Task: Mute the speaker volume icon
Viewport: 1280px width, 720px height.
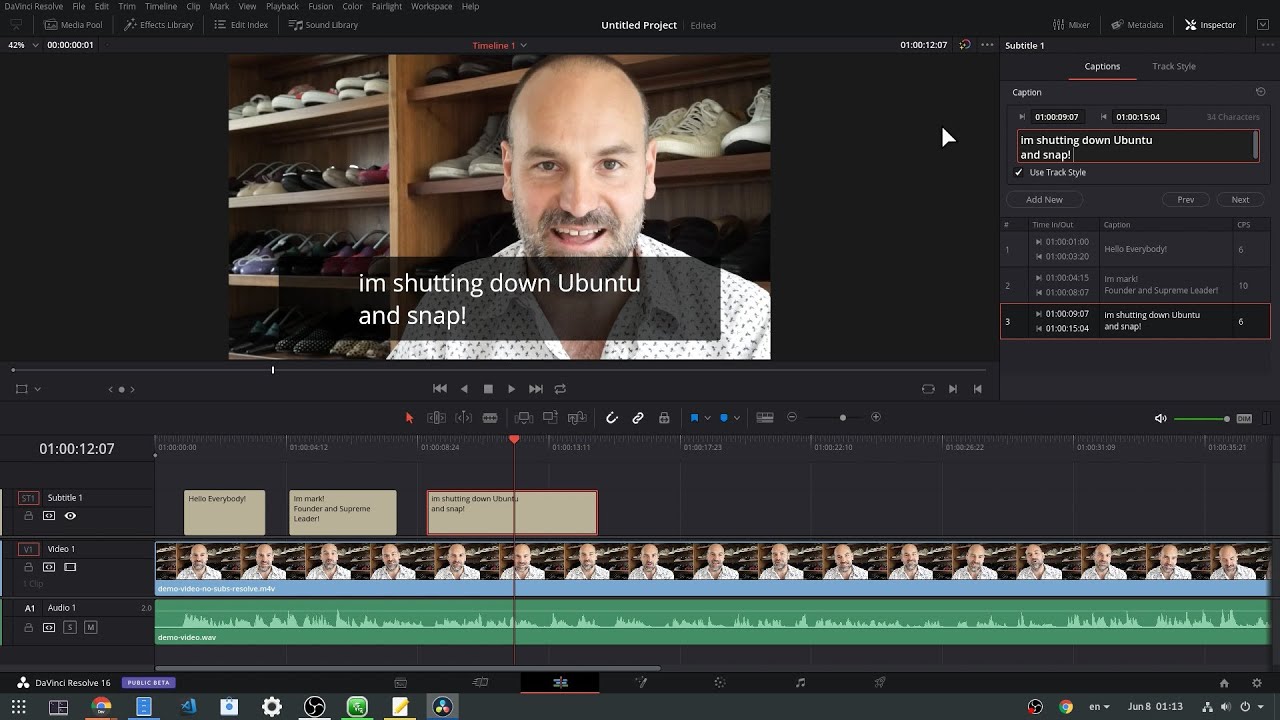Action: tap(1161, 418)
